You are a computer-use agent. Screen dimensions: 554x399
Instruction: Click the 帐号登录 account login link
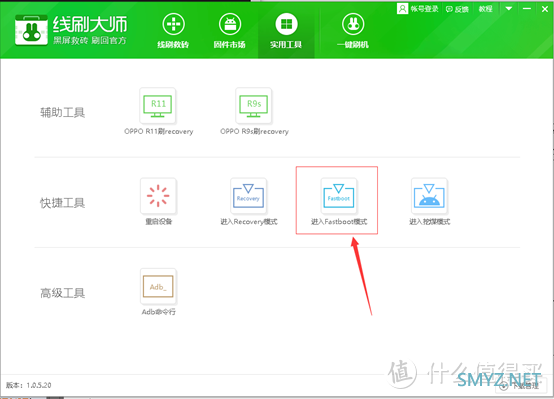(418, 8)
